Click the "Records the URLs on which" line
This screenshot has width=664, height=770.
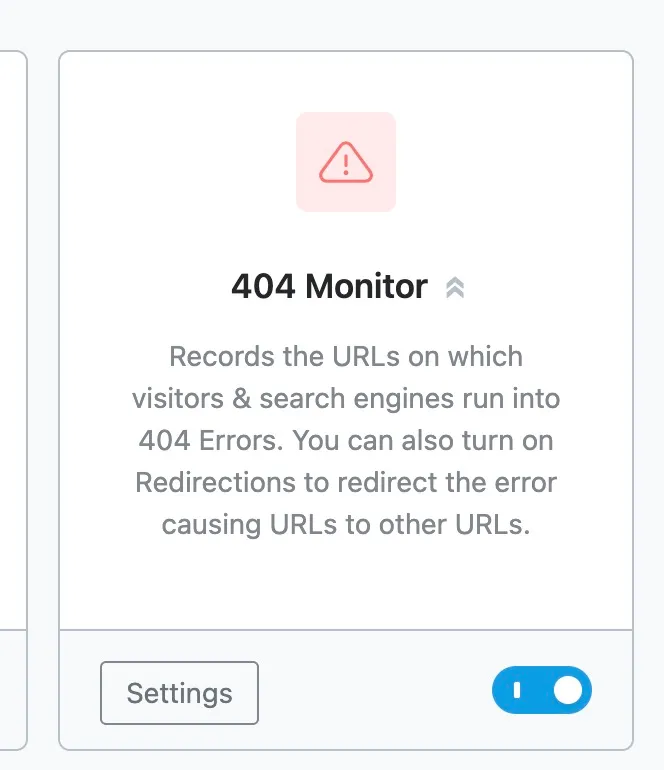tap(346, 356)
